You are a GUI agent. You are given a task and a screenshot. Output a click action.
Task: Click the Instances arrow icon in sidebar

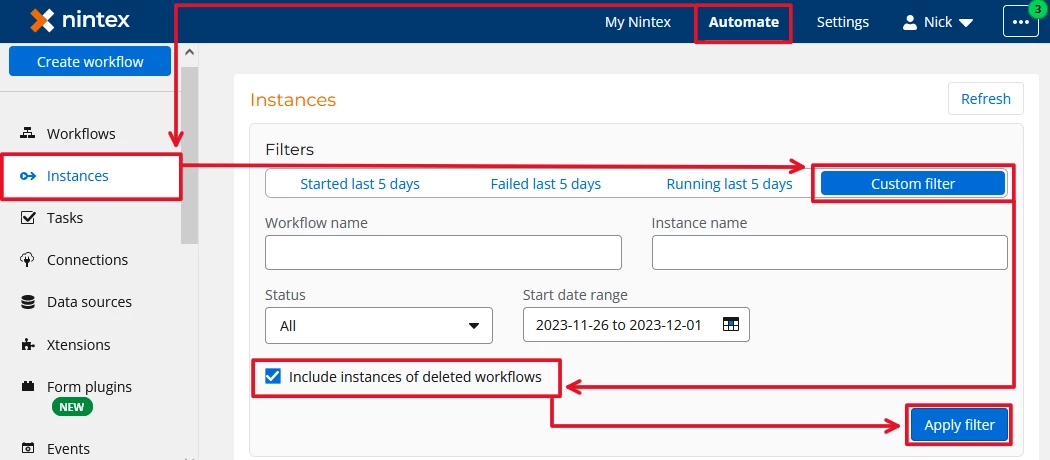click(27, 176)
